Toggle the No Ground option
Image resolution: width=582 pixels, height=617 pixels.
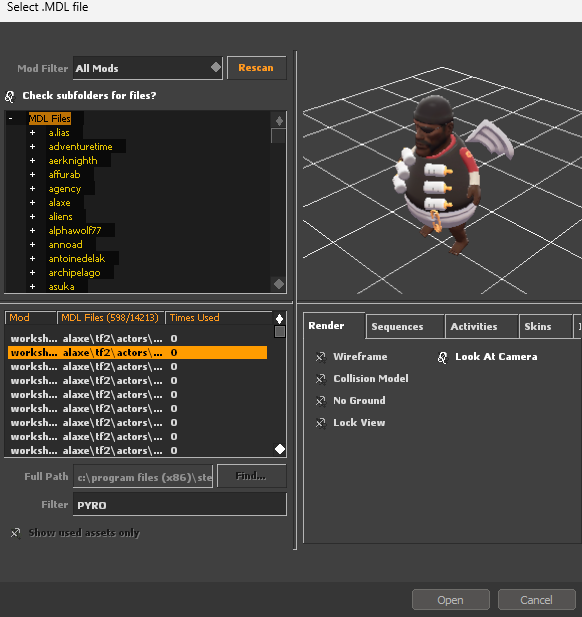pos(321,401)
